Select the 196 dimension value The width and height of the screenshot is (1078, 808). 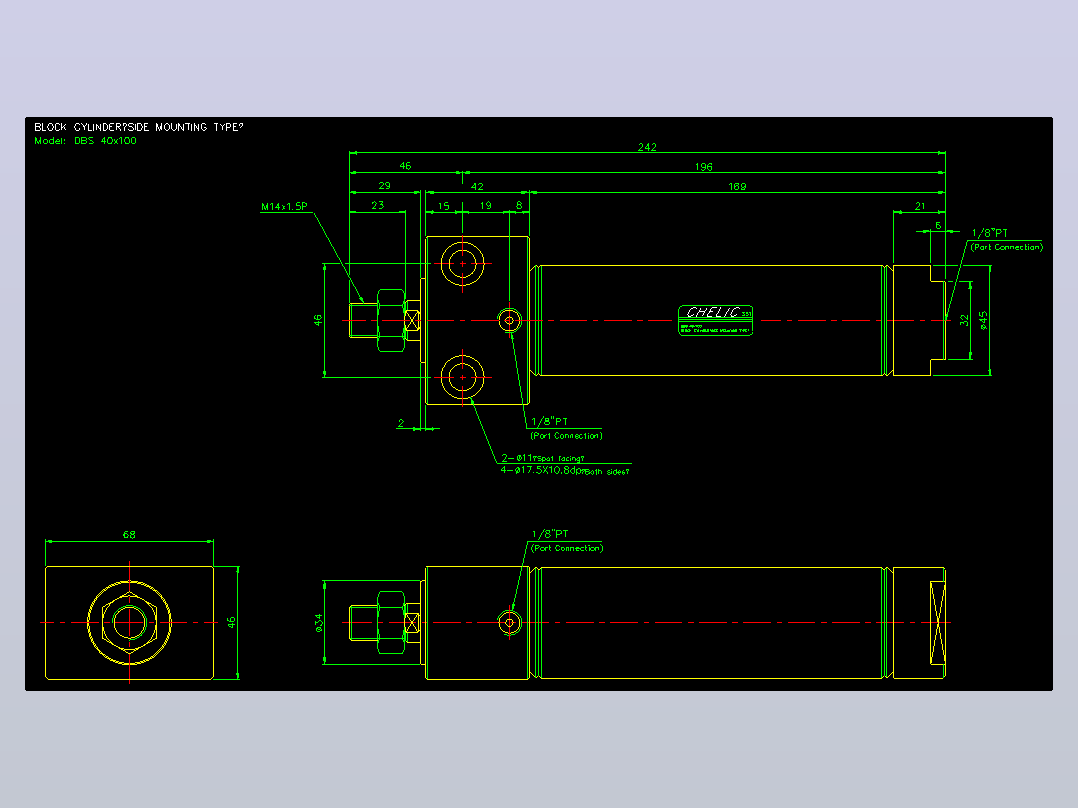[703, 167]
